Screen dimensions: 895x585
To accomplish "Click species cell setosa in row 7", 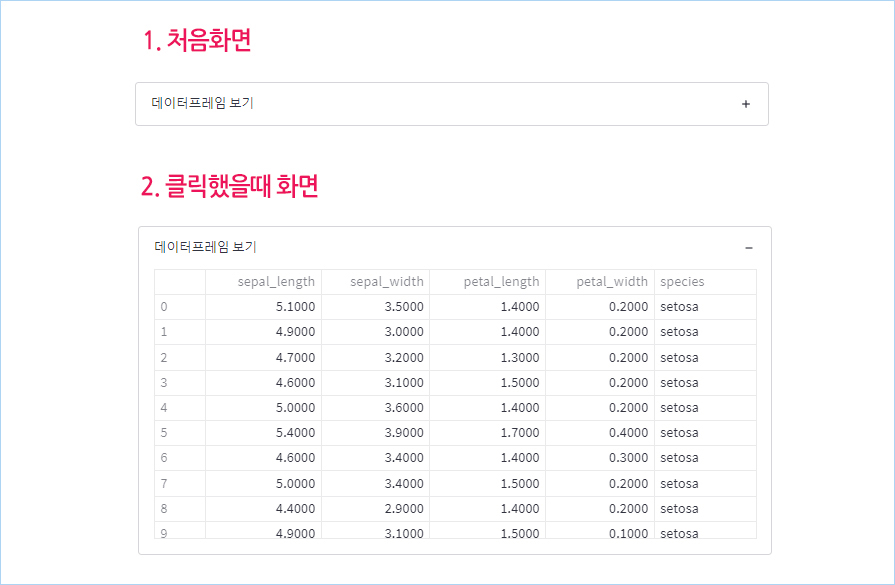I will coord(705,484).
